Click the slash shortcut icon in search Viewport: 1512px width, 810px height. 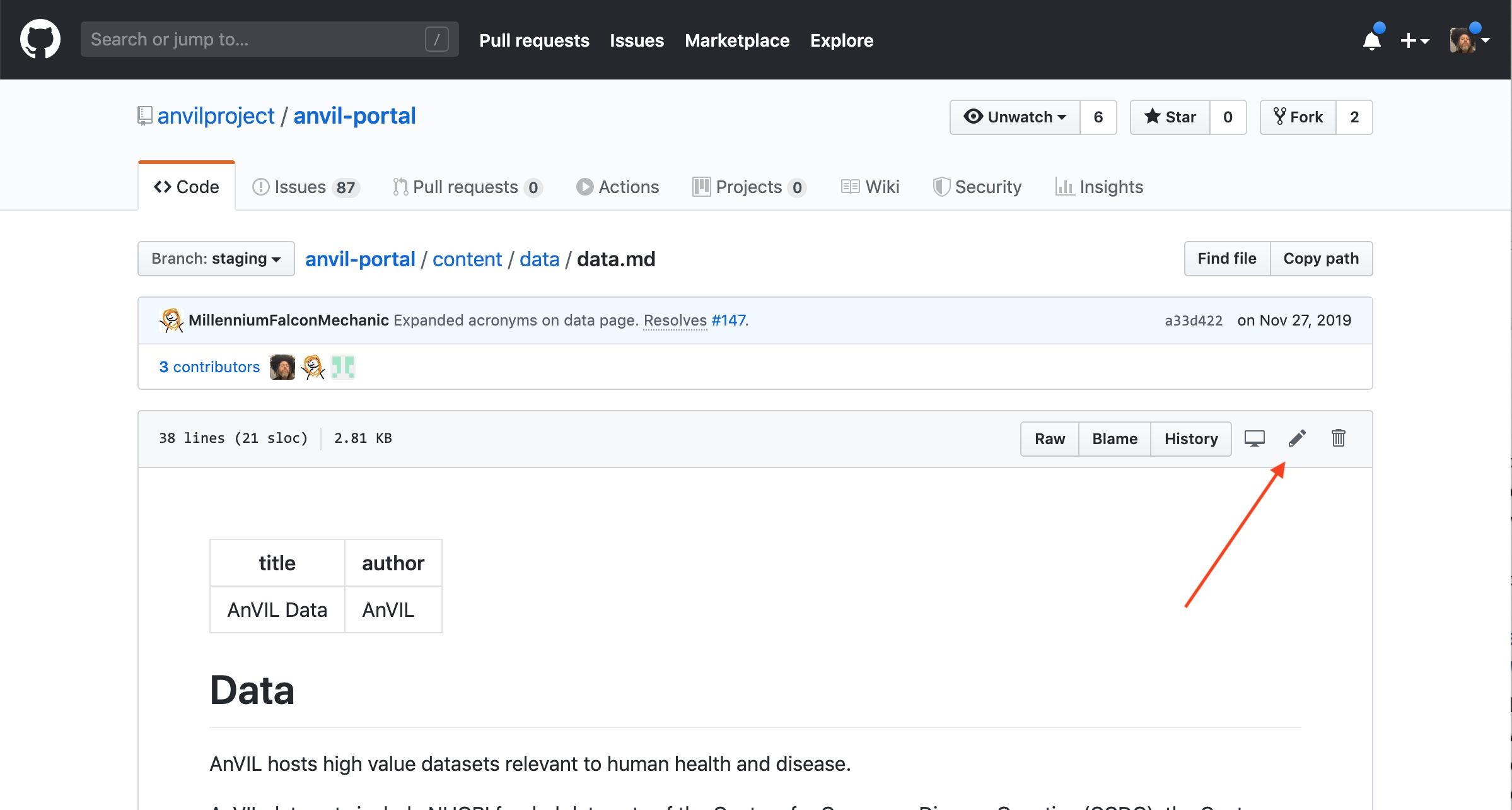tap(437, 39)
